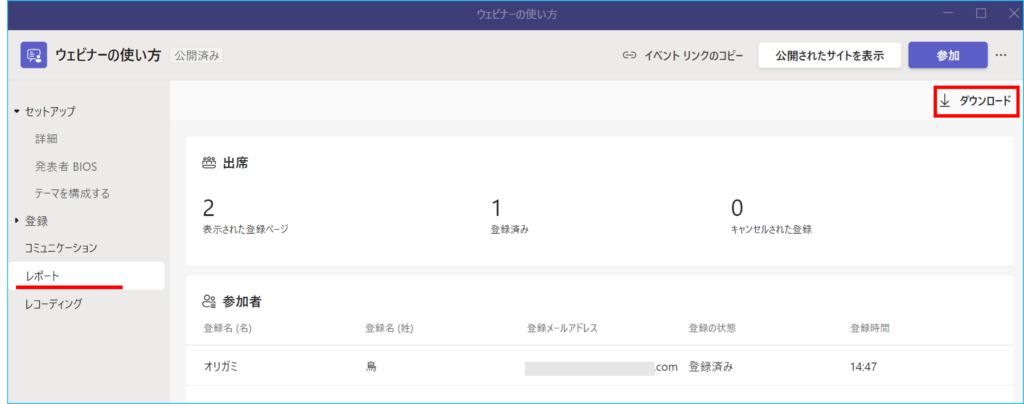The image size is (1024, 404).
Task: Click the 公開済み status badge
Action: click(196, 55)
